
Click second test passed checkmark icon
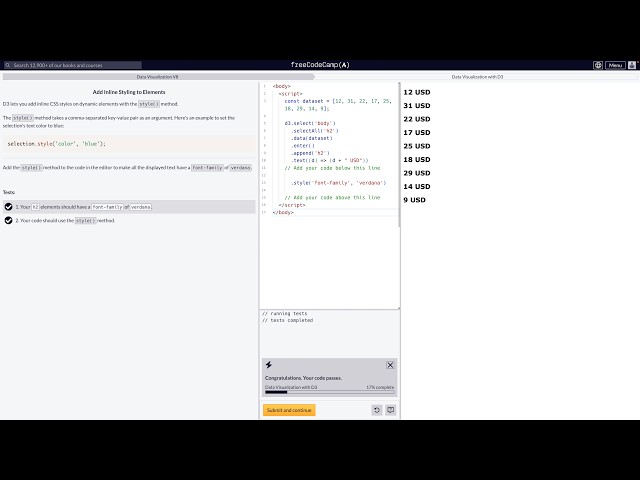[x=8, y=220]
